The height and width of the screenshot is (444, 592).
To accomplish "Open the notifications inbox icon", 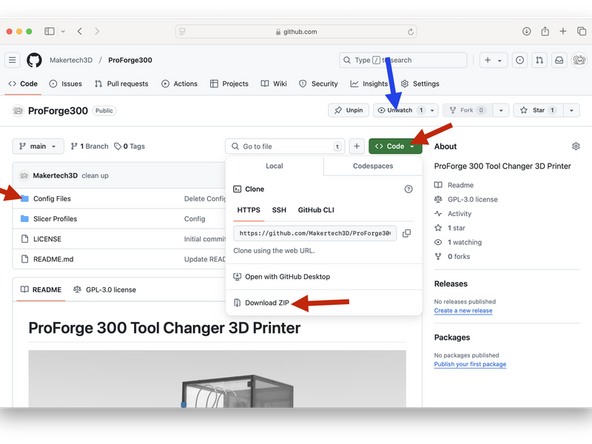I will [559, 60].
